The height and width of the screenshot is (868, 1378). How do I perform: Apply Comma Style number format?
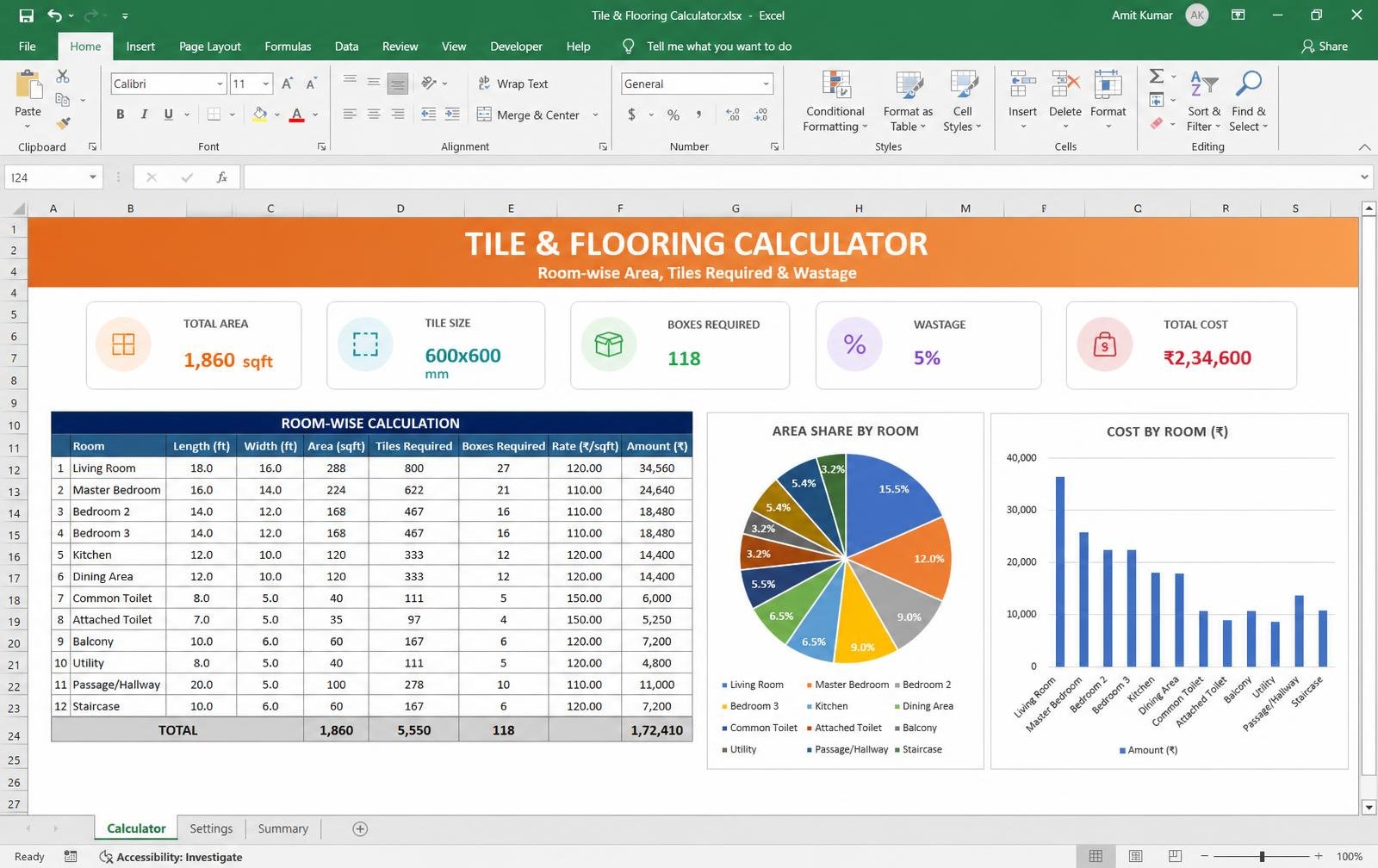pyautogui.click(x=698, y=115)
